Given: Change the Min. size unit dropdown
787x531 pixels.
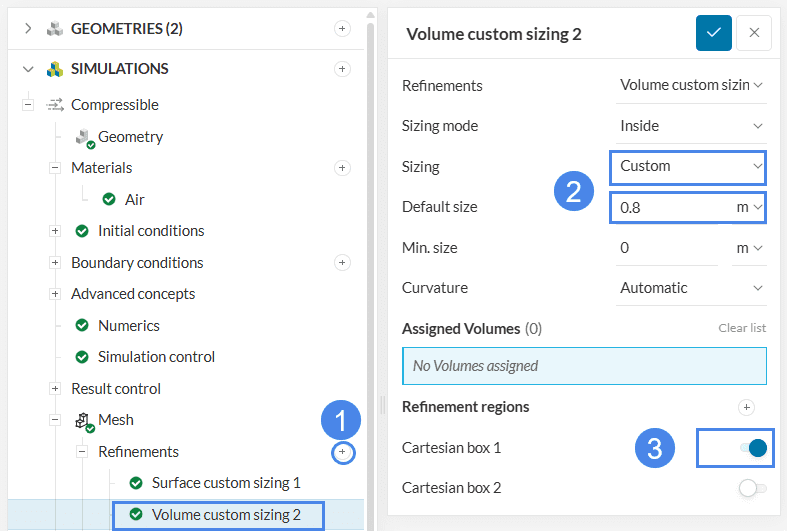Looking at the screenshot, I should pyautogui.click(x=750, y=247).
